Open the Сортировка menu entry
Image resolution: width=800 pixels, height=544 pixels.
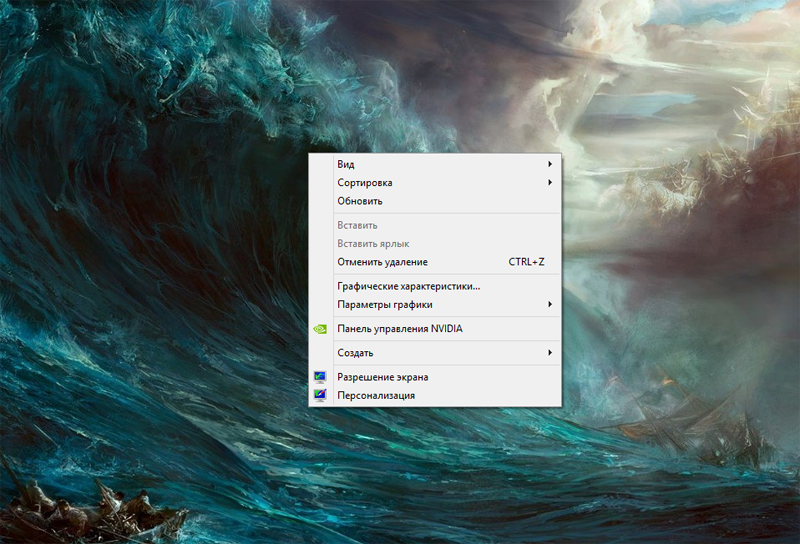click(x=435, y=182)
